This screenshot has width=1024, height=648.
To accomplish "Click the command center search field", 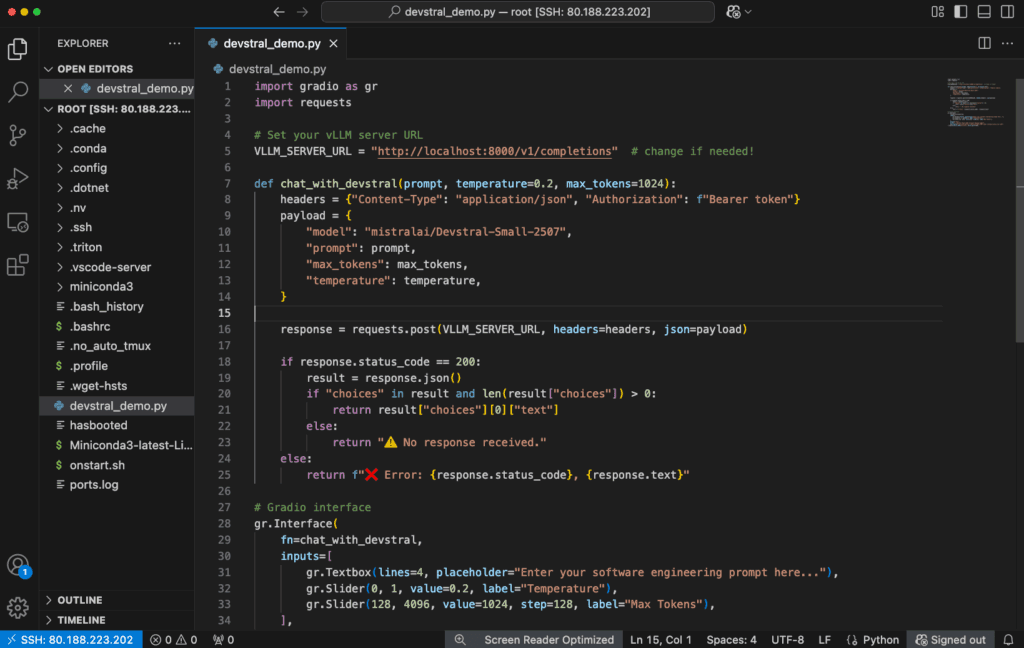I will tap(518, 12).
